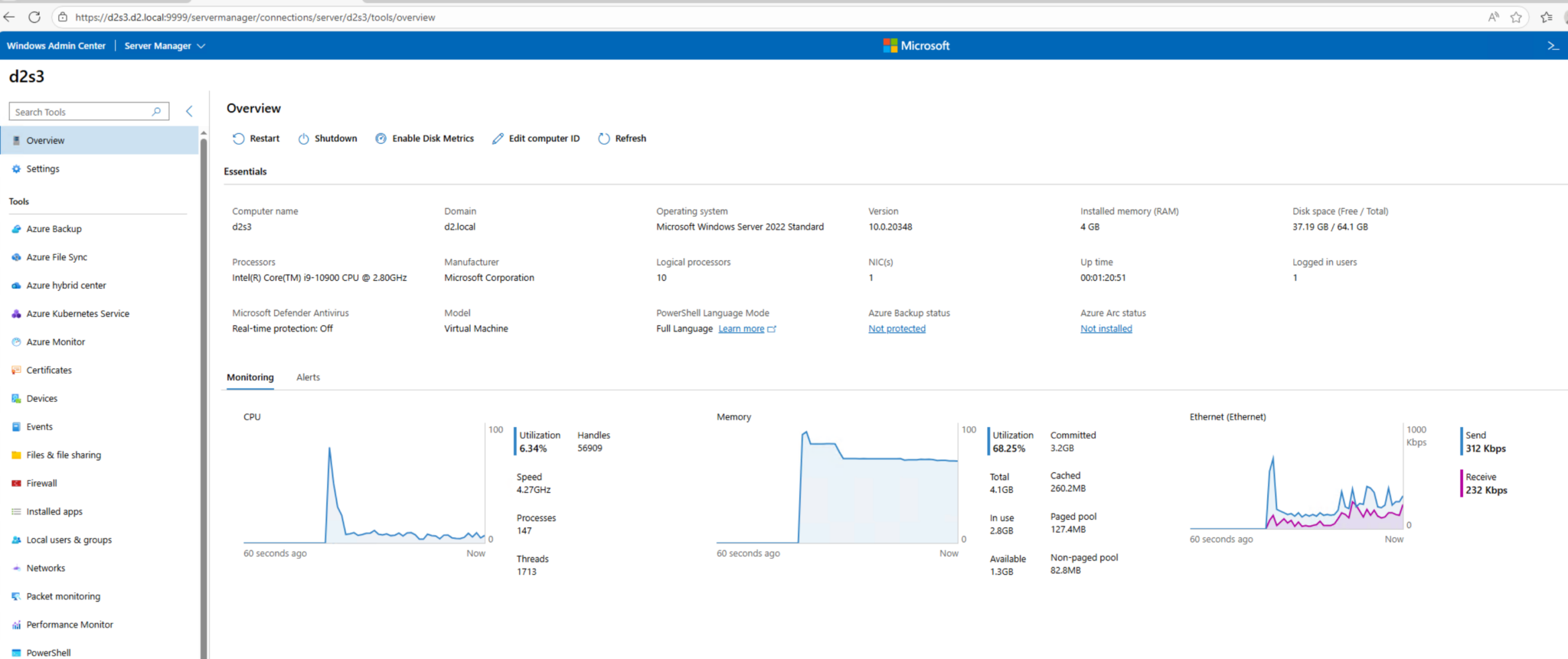Click the Edit computer ID pencil icon
The image size is (1568, 659).
(x=498, y=139)
